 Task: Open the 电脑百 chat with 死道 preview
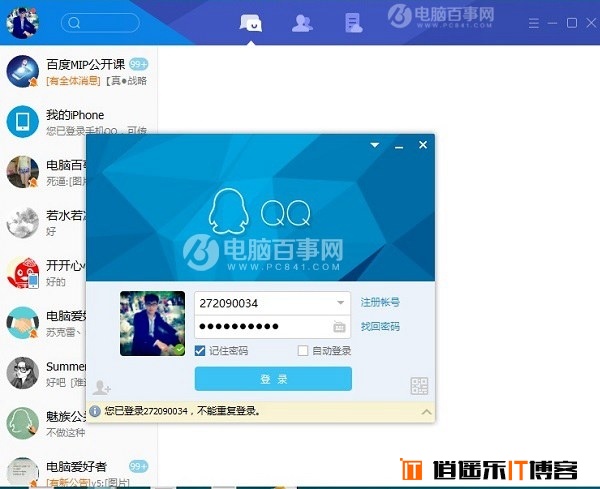point(43,172)
